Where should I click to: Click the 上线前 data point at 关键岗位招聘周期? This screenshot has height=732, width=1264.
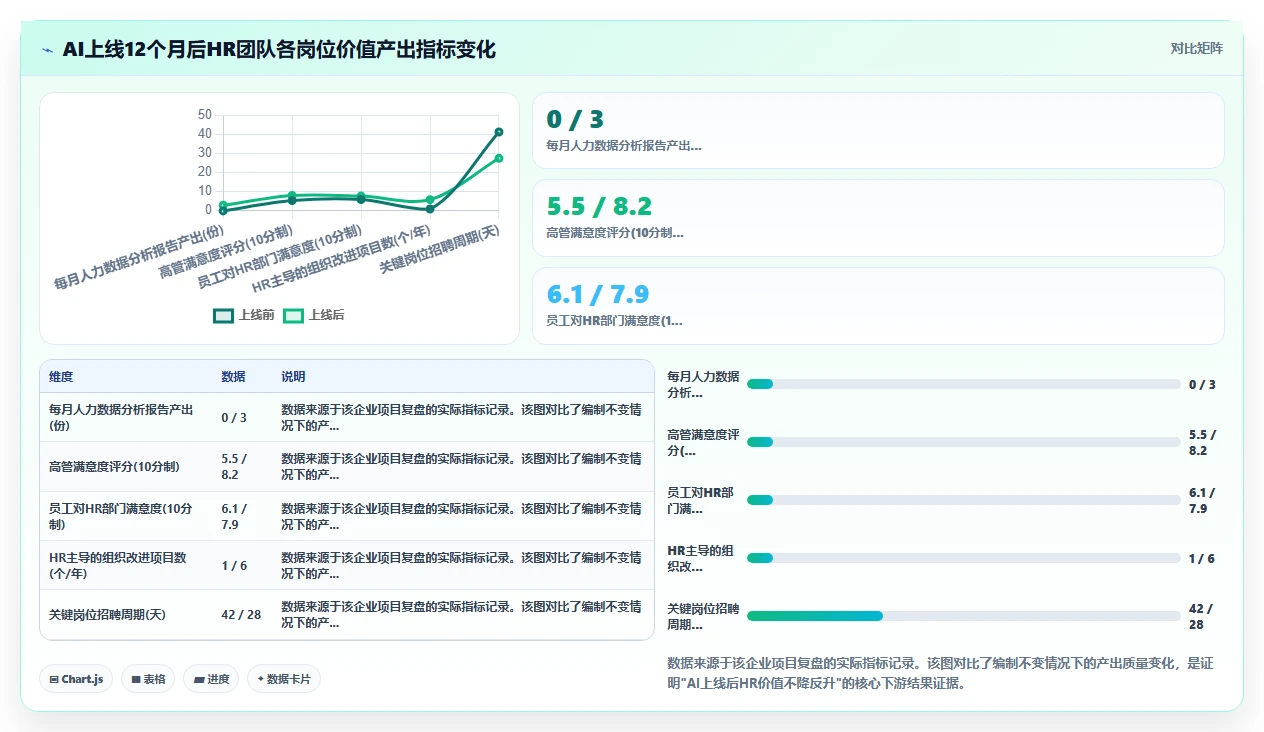click(498, 132)
